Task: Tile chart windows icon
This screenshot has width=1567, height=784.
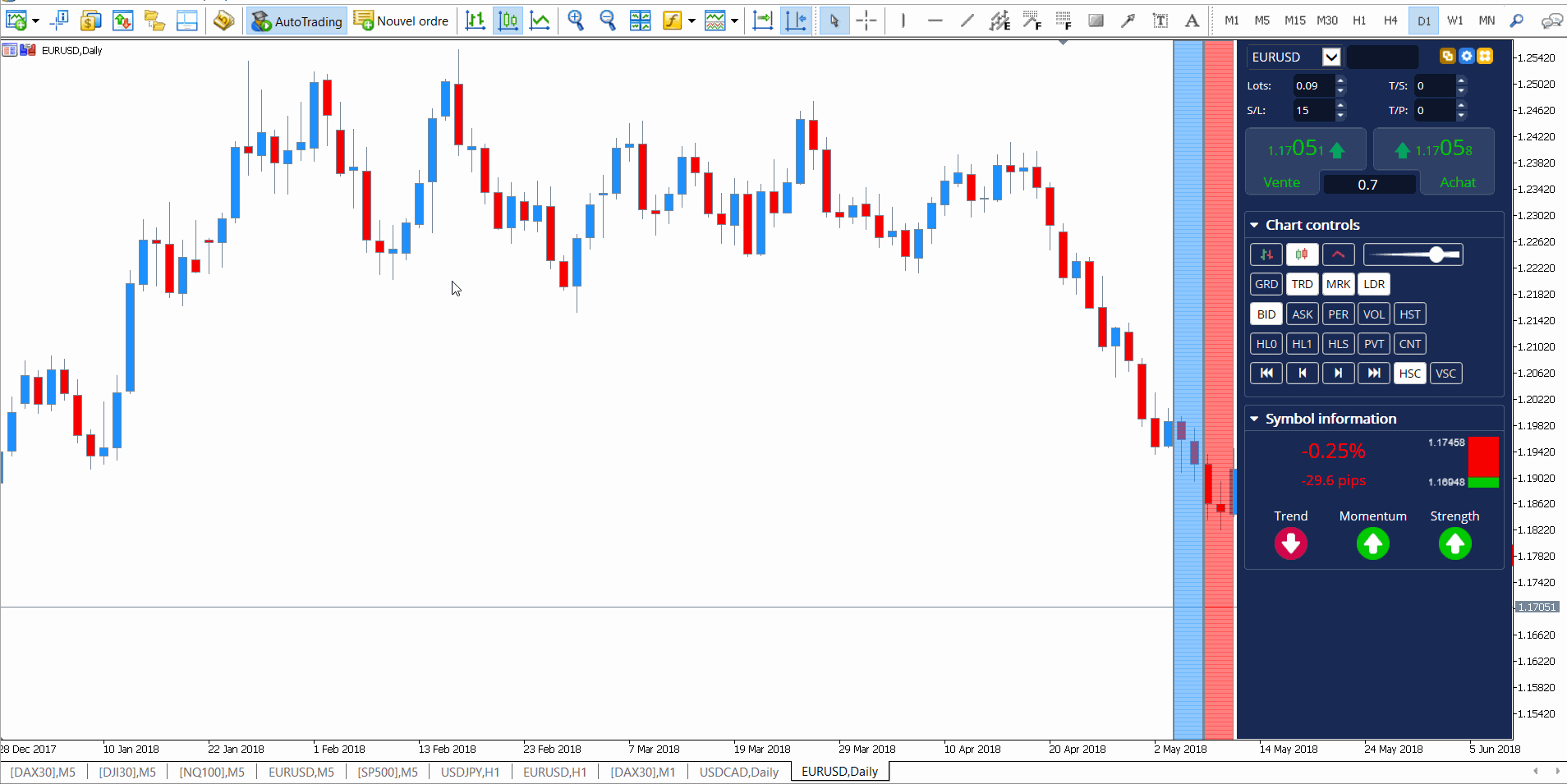Action: coord(640,21)
